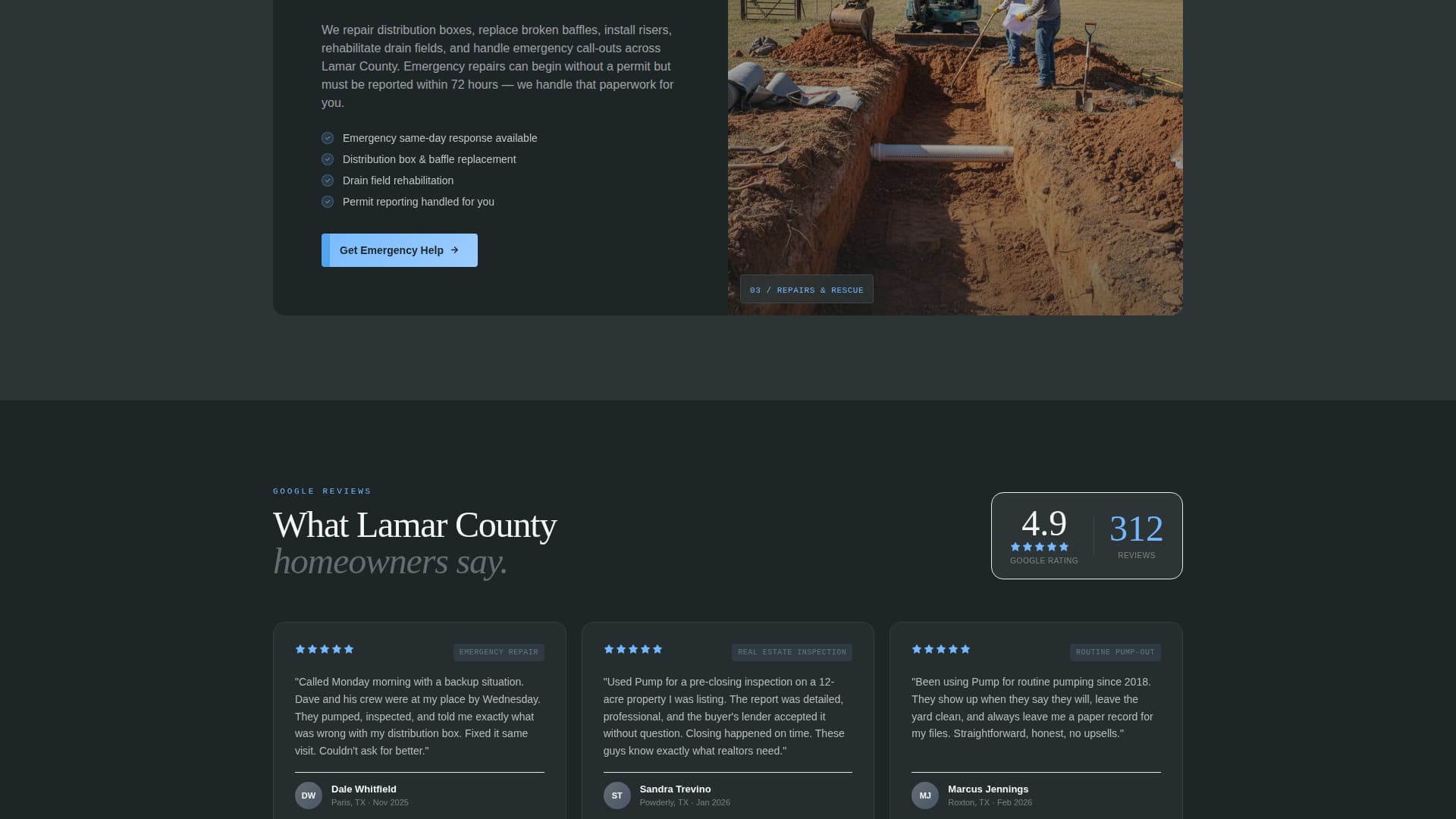The width and height of the screenshot is (1456, 819).
Task: Click the Google Reviews eyebrow label
Action: pyautogui.click(x=322, y=491)
